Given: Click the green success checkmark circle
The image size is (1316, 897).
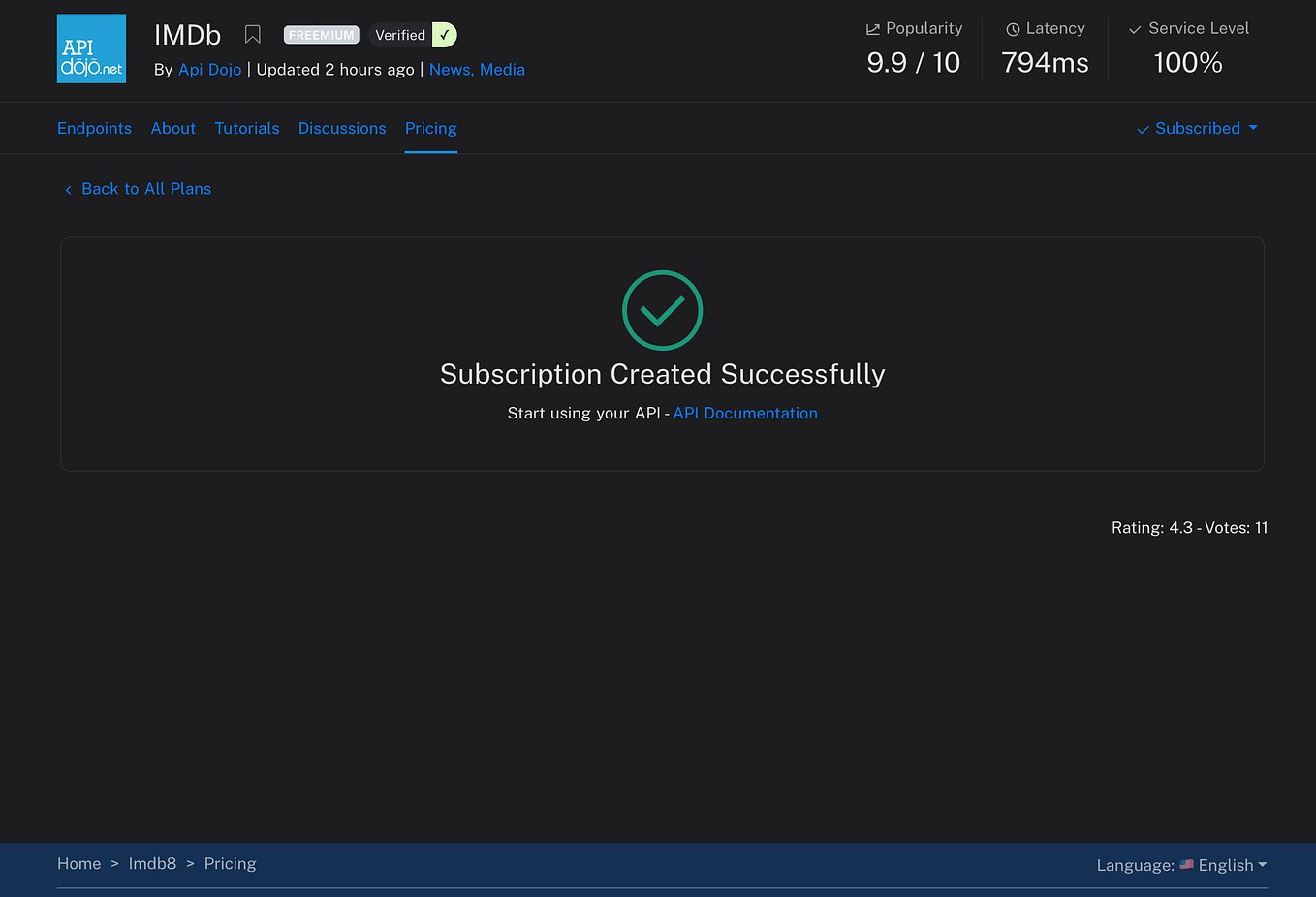Looking at the screenshot, I should click(662, 310).
